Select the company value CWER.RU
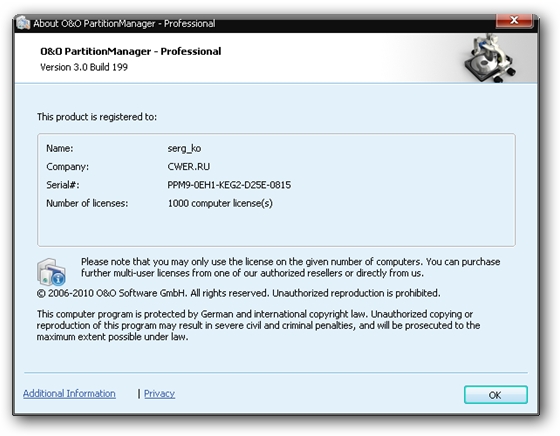Viewport: 560px width, 436px height. point(189,166)
